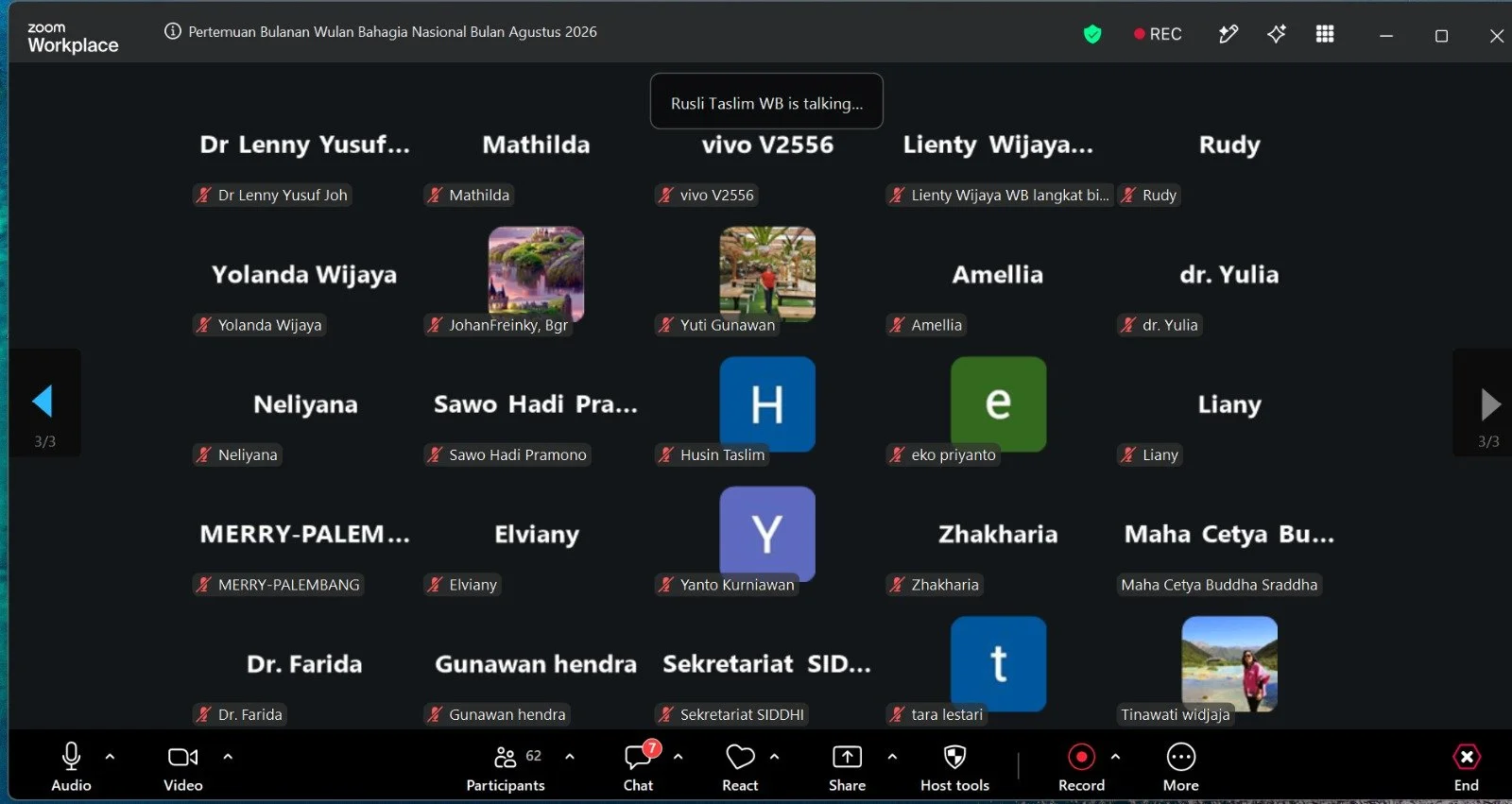The height and width of the screenshot is (804, 1512).
Task: Click the Gunawan hendra name label
Action: tap(497, 714)
